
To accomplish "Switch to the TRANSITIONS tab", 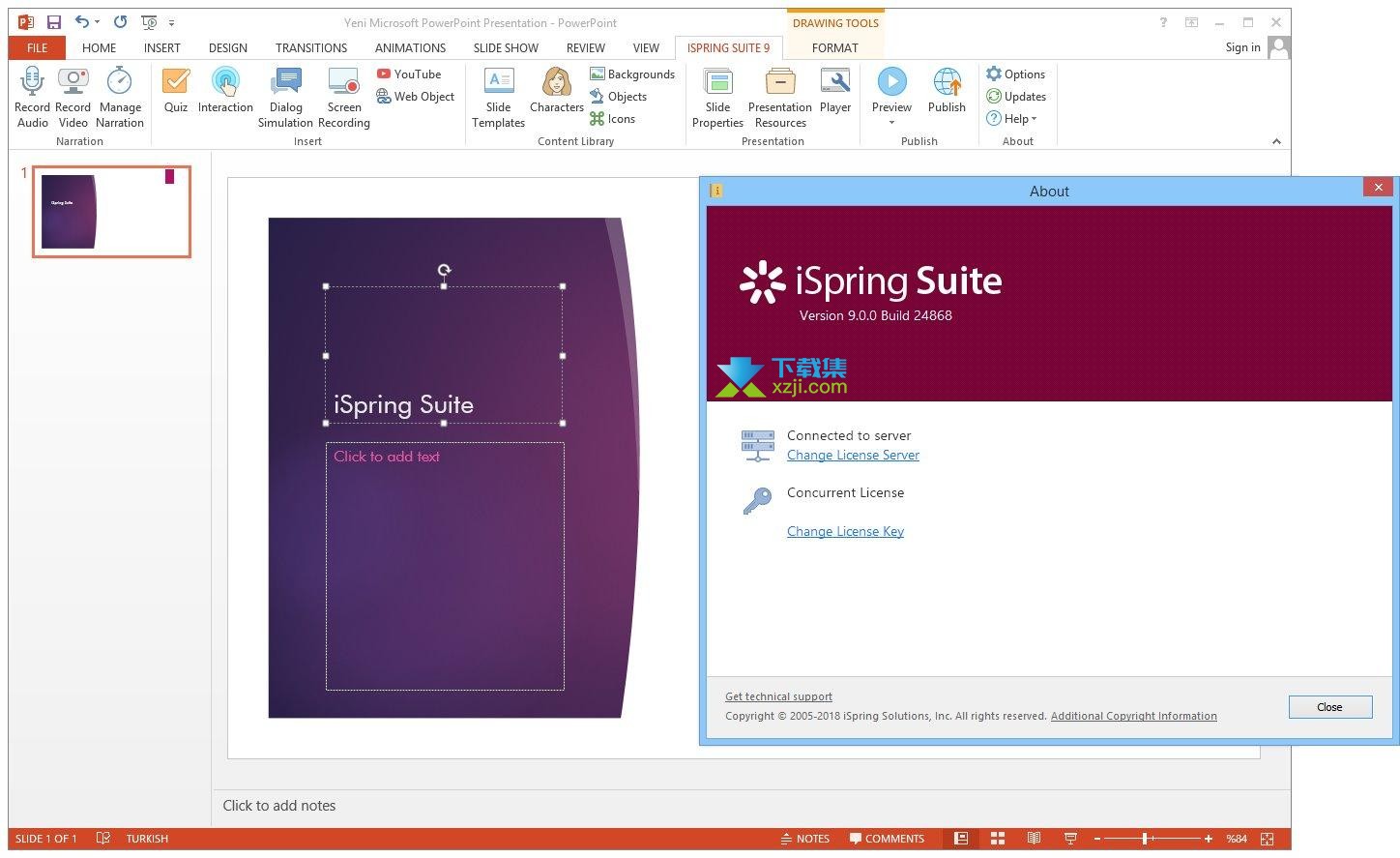I will [311, 47].
